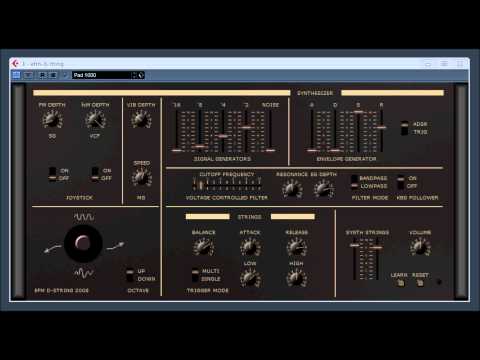Click the preset up/down stepper arrows
480x360 pixels.
click(x=134, y=75)
